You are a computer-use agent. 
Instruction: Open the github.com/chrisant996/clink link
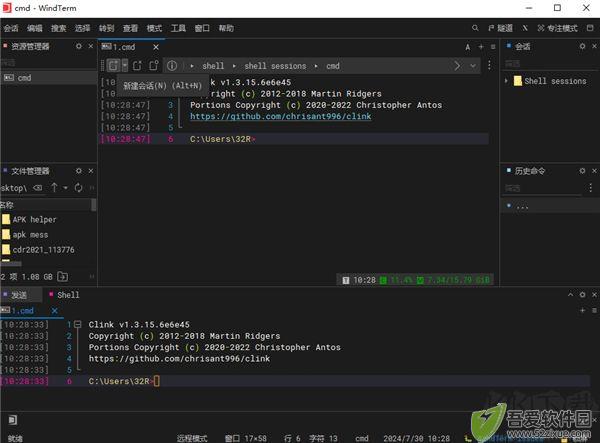280,116
